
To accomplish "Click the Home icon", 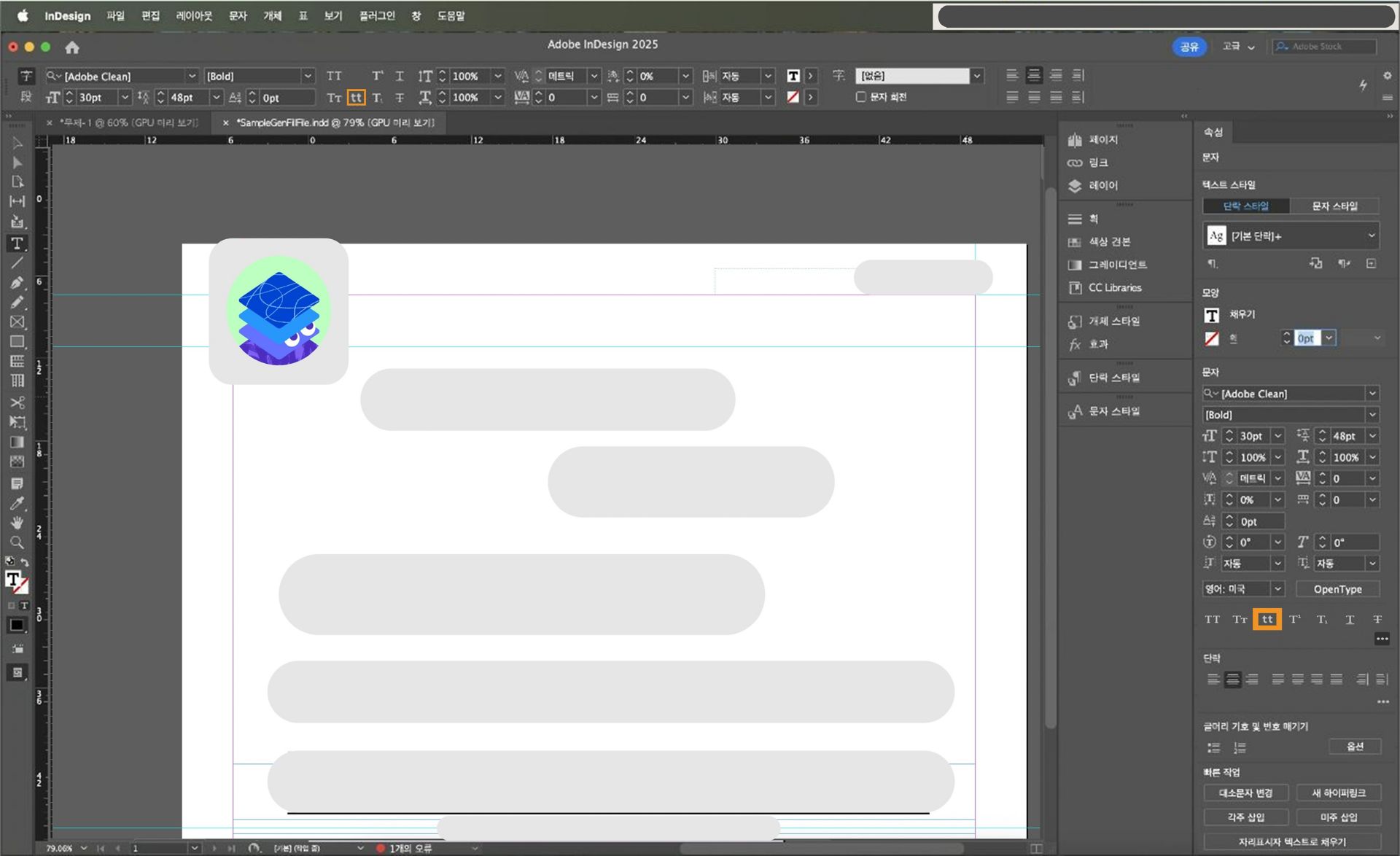I will click(x=71, y=47).
